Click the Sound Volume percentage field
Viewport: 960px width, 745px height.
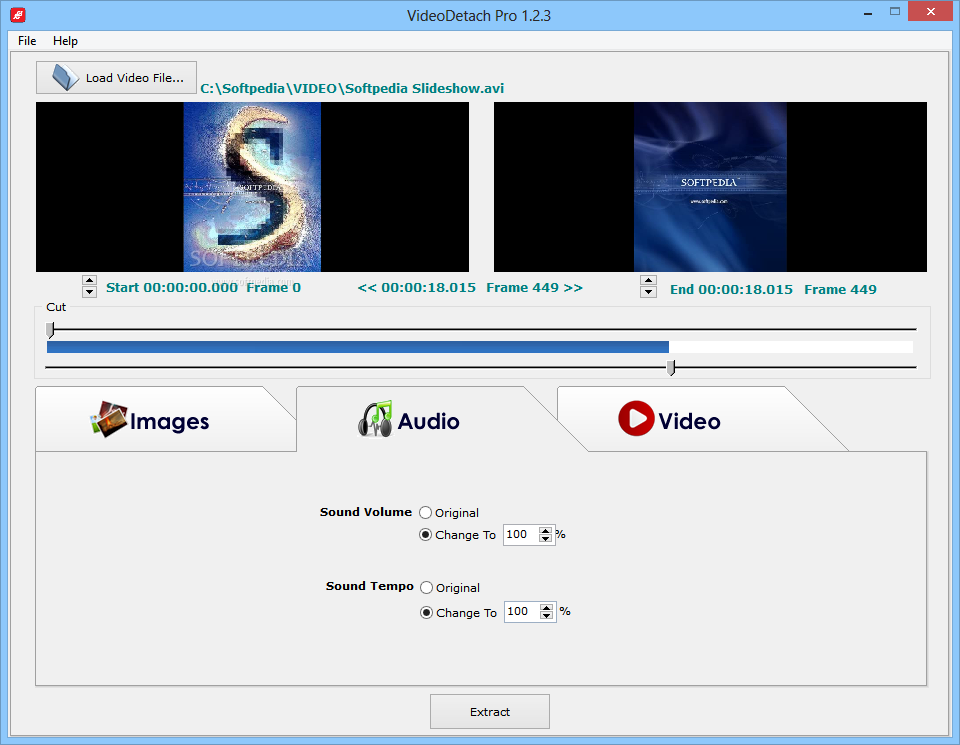tap(521, 534)
